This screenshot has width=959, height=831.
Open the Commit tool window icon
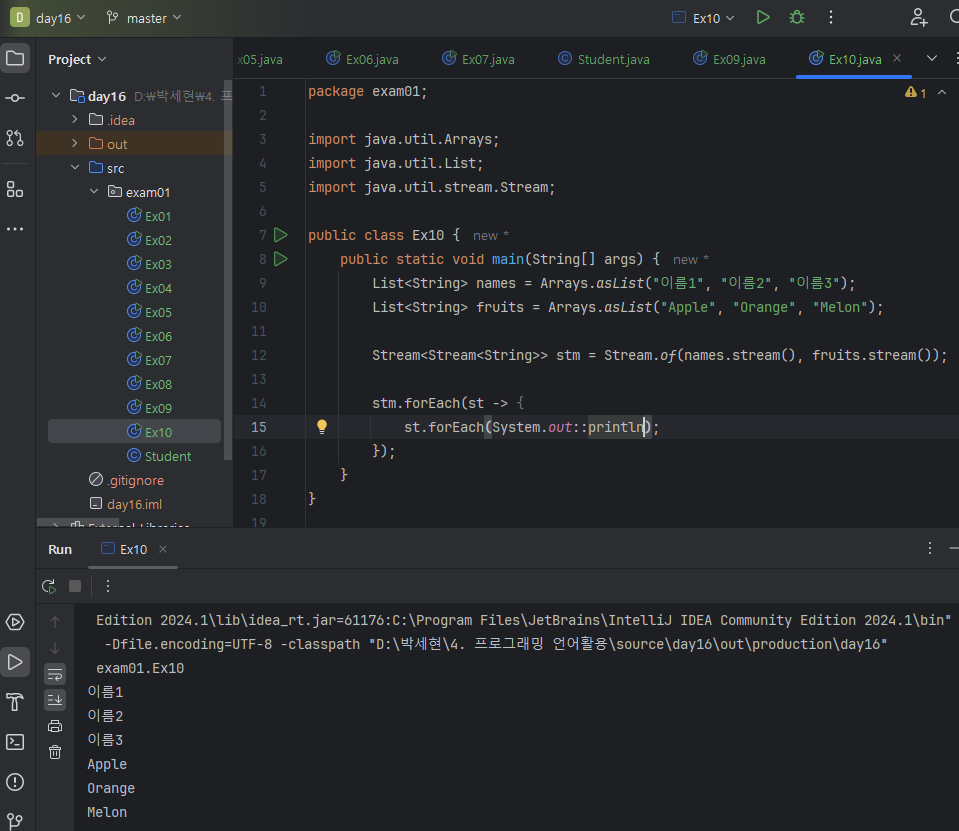pyautogui.click(x=15, y=98)
